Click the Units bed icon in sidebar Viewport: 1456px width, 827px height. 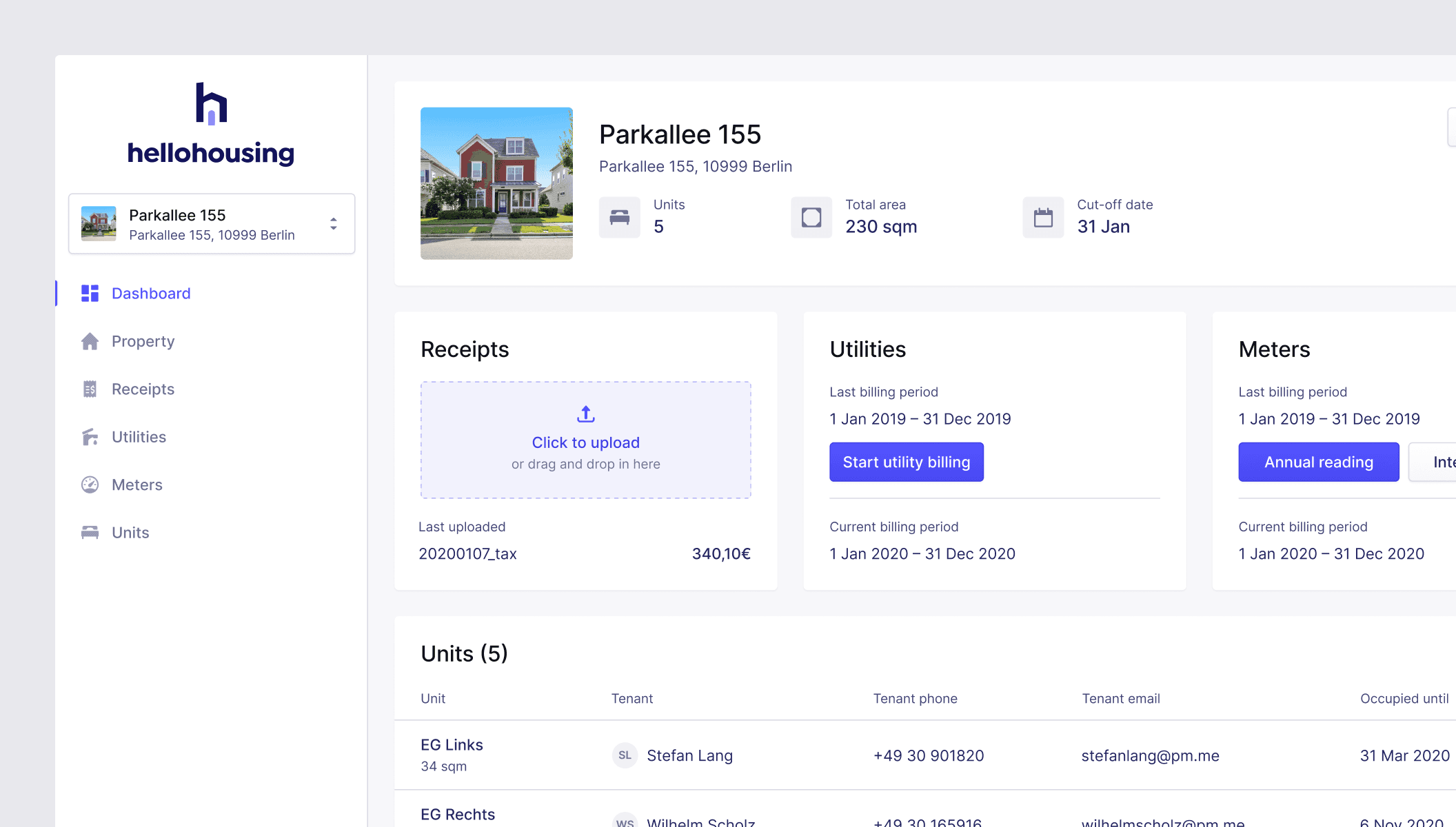pyautogui.click(x=90, y=533)
